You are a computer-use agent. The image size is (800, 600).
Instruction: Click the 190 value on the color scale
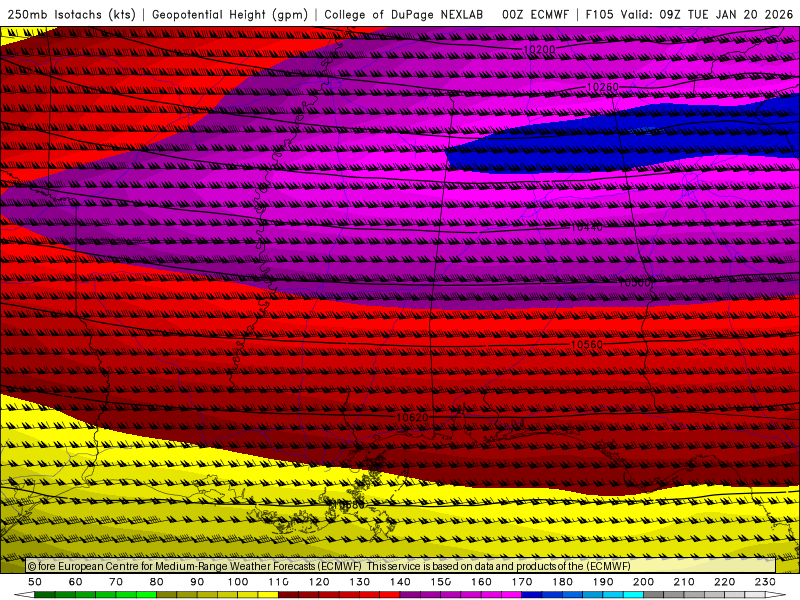tap(603, 582)
